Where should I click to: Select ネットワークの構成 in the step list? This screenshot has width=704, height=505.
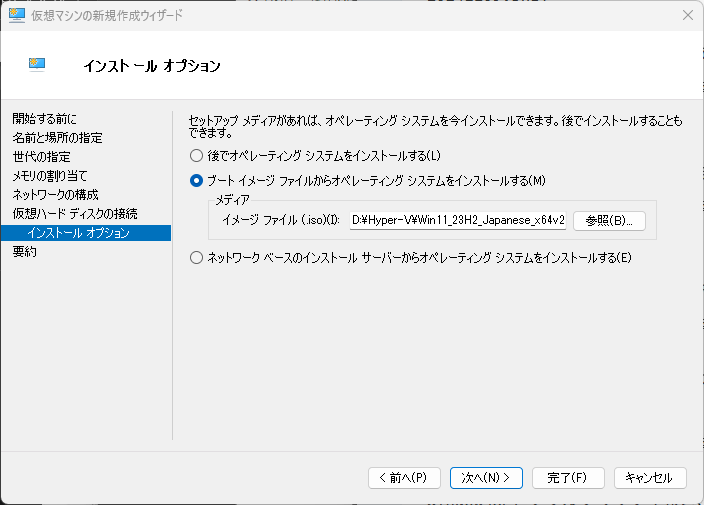55,194
